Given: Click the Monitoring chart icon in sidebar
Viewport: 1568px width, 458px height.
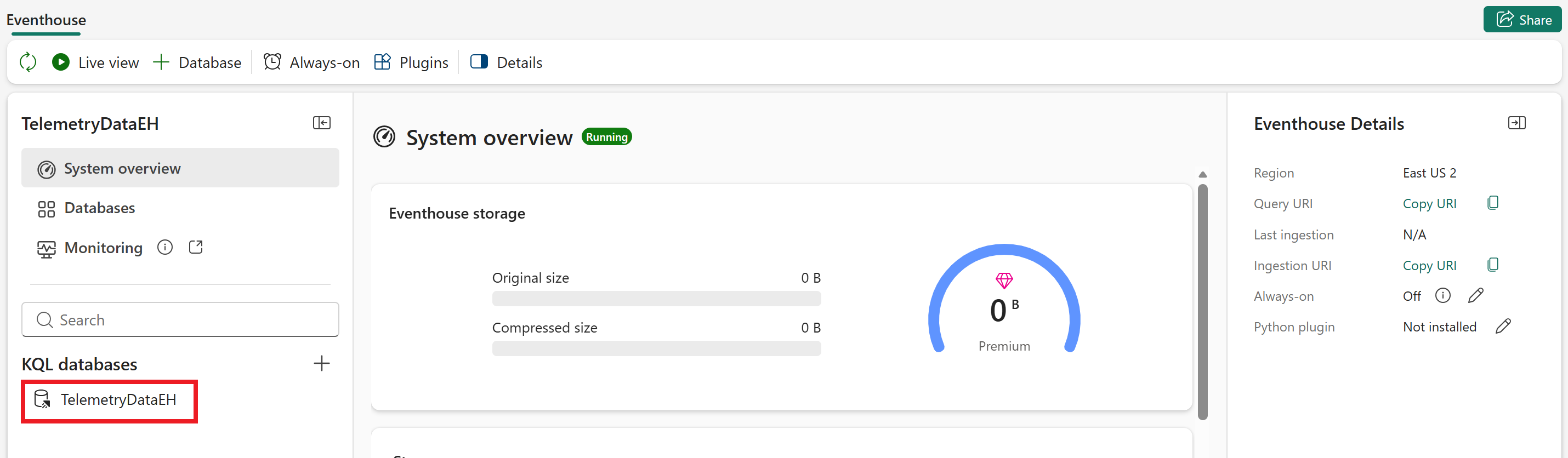Looking at the screenshot, I should [x=46, y=249].
